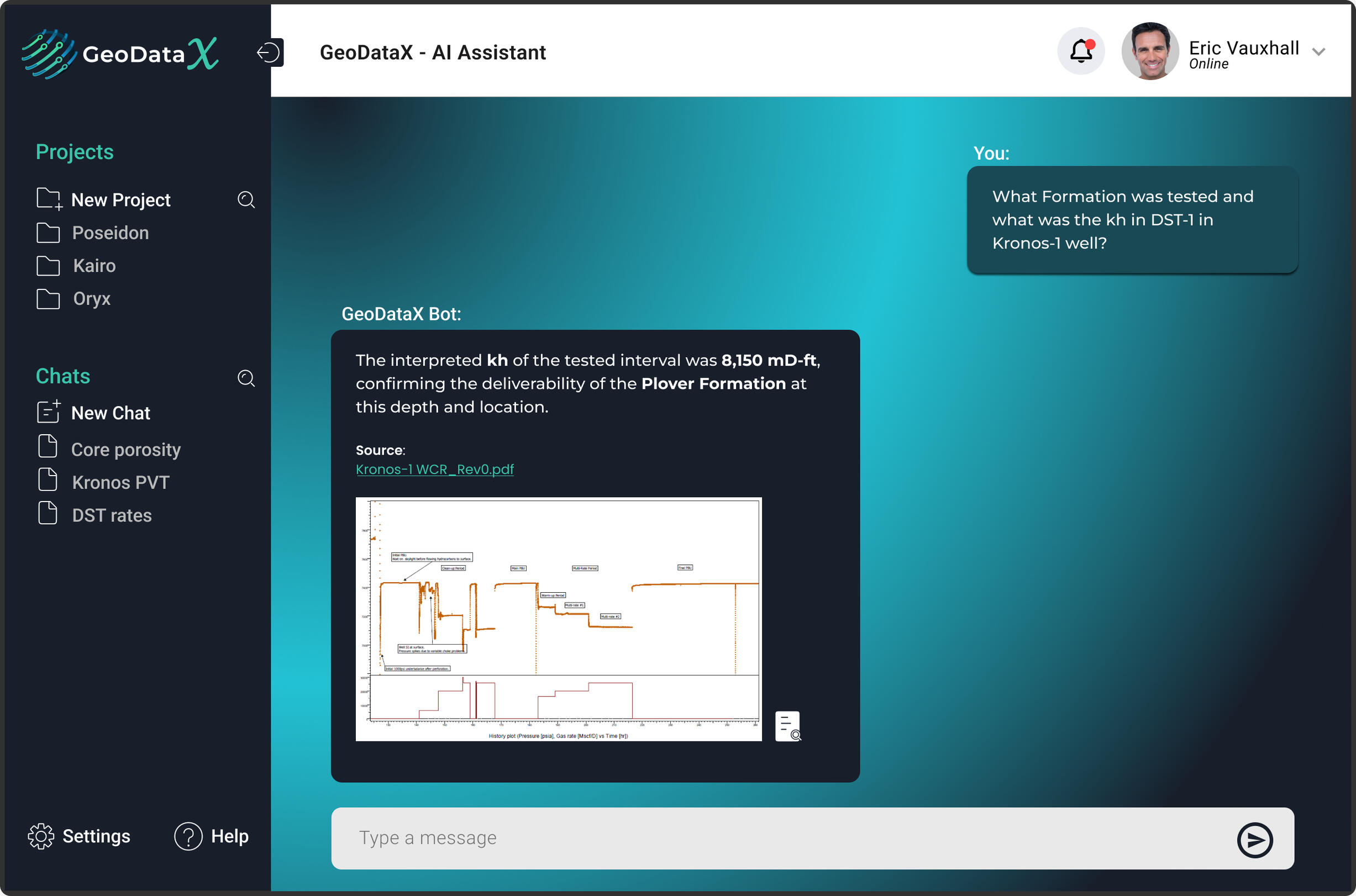1356x896 pixels.
Task: Send message with arrow button
Action: tap(1254, 840)
